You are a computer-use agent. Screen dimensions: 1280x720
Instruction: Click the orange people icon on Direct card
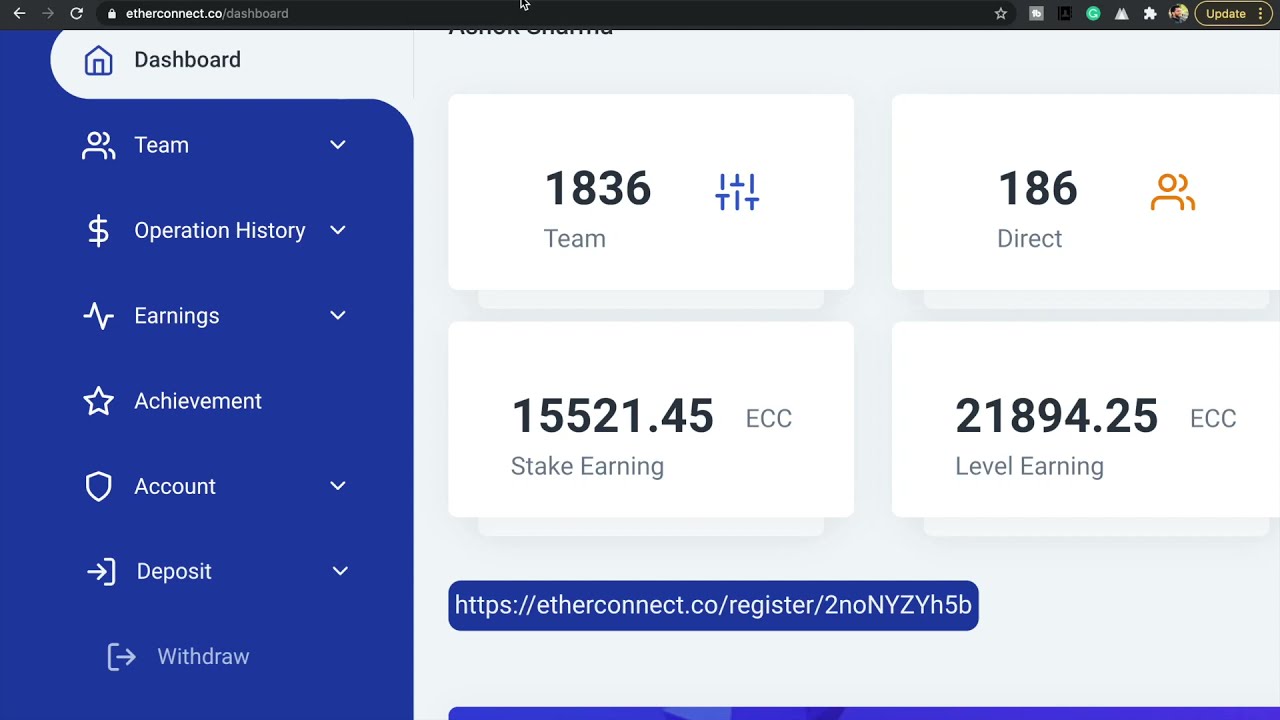(x=1173, y=192)
